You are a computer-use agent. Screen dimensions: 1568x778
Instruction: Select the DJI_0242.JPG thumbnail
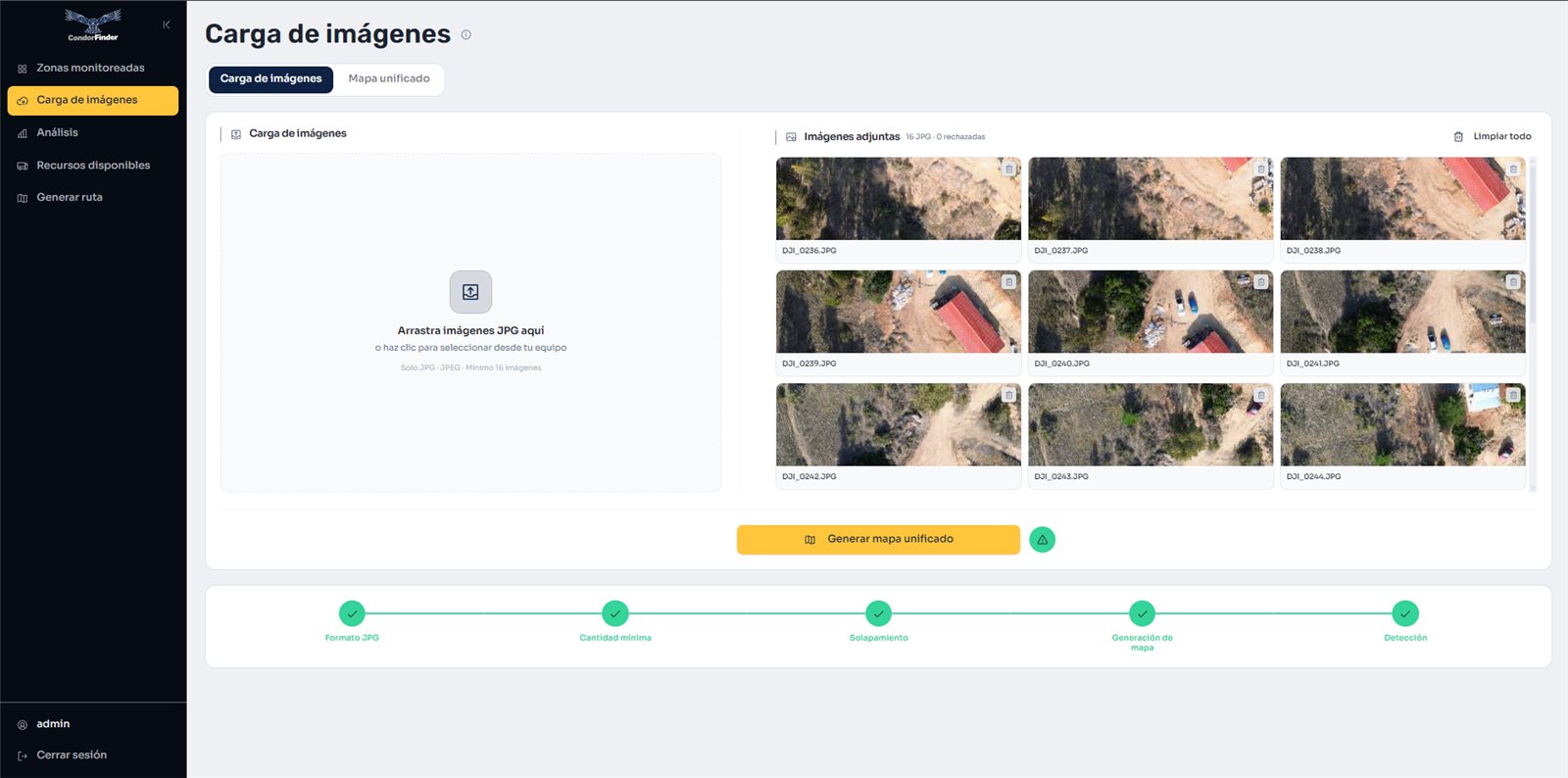(x=899, y=424)
